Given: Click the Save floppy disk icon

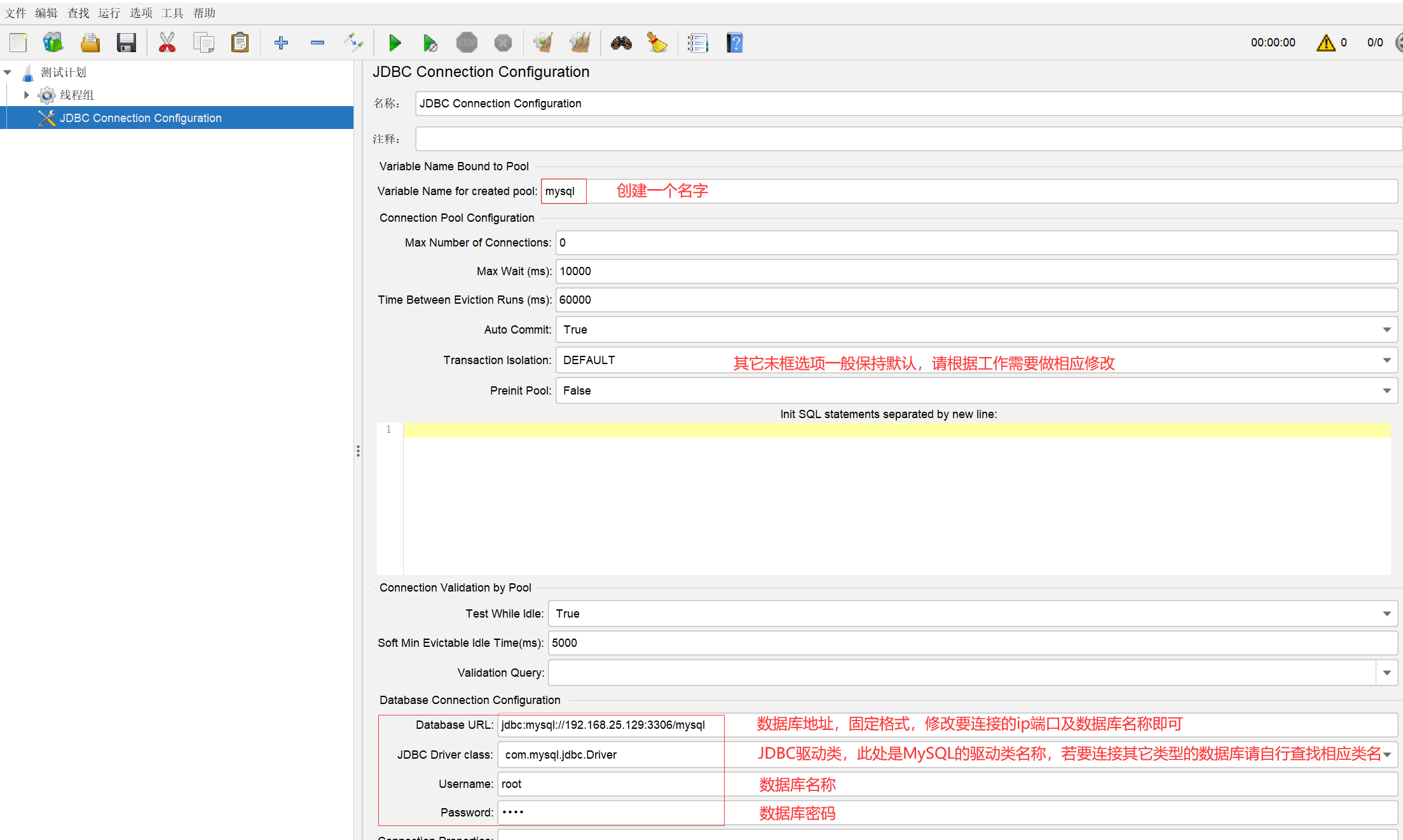Looking at the screenshot, I should pyautogui.click(x=126, y=43).
